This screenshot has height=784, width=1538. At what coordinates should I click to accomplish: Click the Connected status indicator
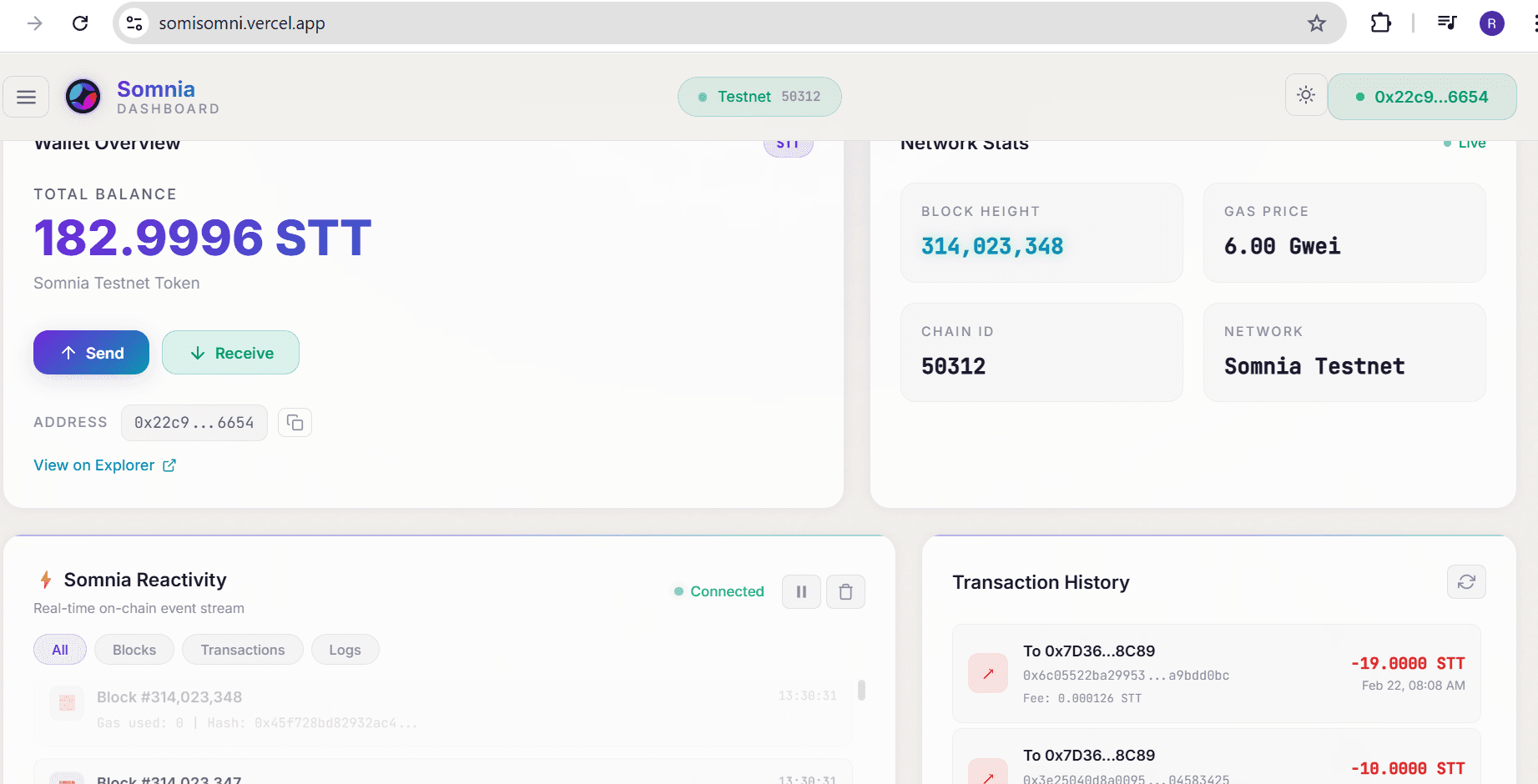coord(719,591)
